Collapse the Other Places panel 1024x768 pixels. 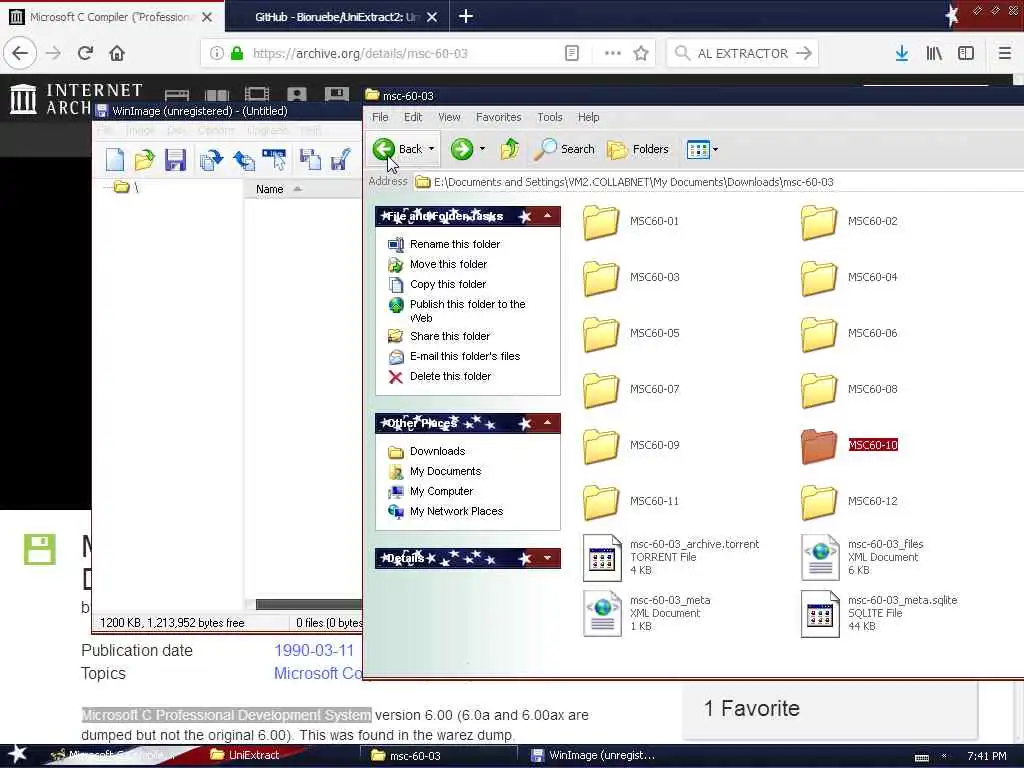(x=548, y=423)
